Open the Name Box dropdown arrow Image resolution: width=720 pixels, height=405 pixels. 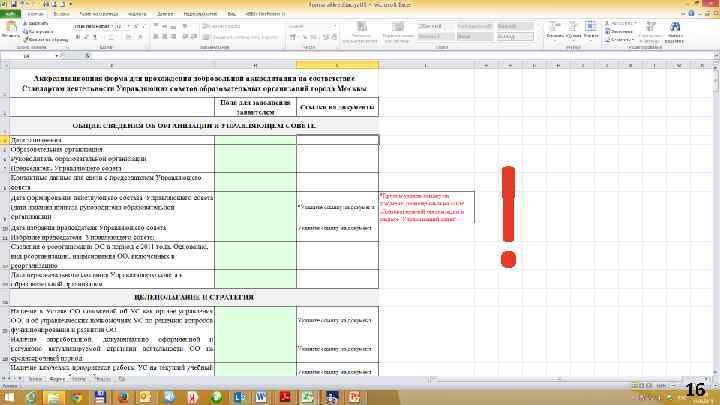tap(57, 56)
